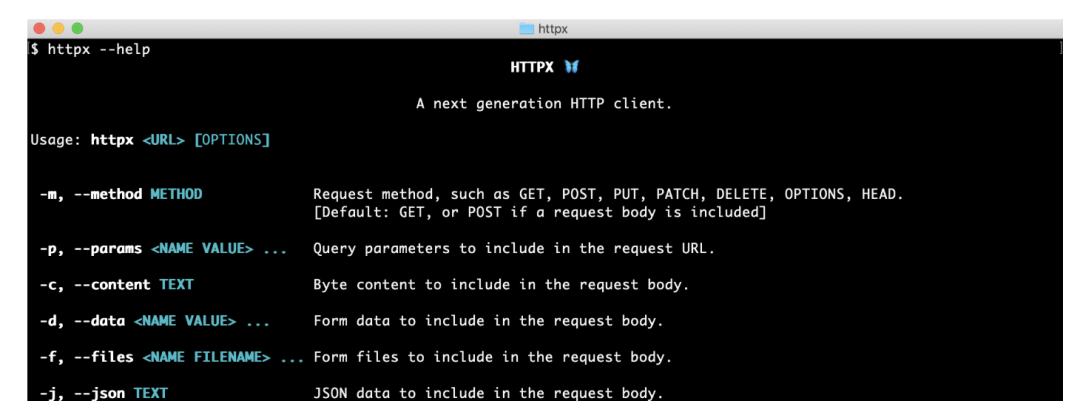
Task: Click 'Form files to include' description
Action: (492, 358)
